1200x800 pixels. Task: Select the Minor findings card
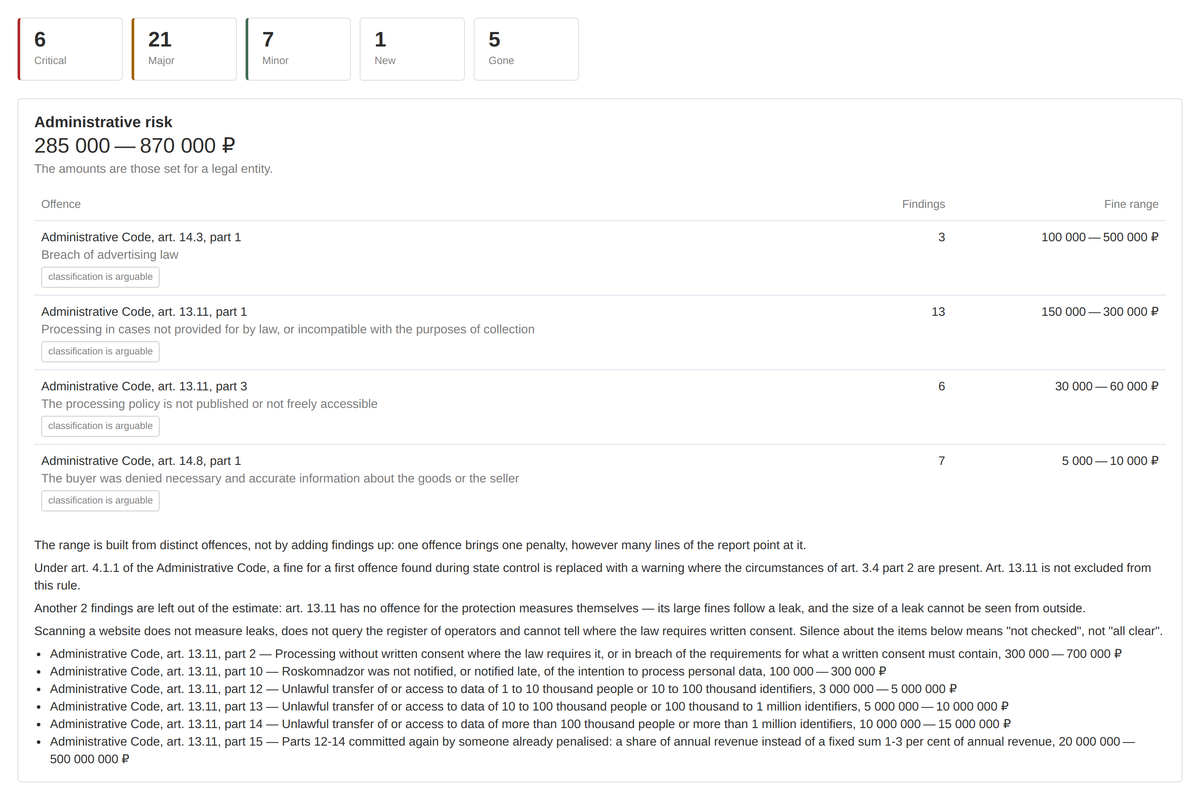click(298, 49)
